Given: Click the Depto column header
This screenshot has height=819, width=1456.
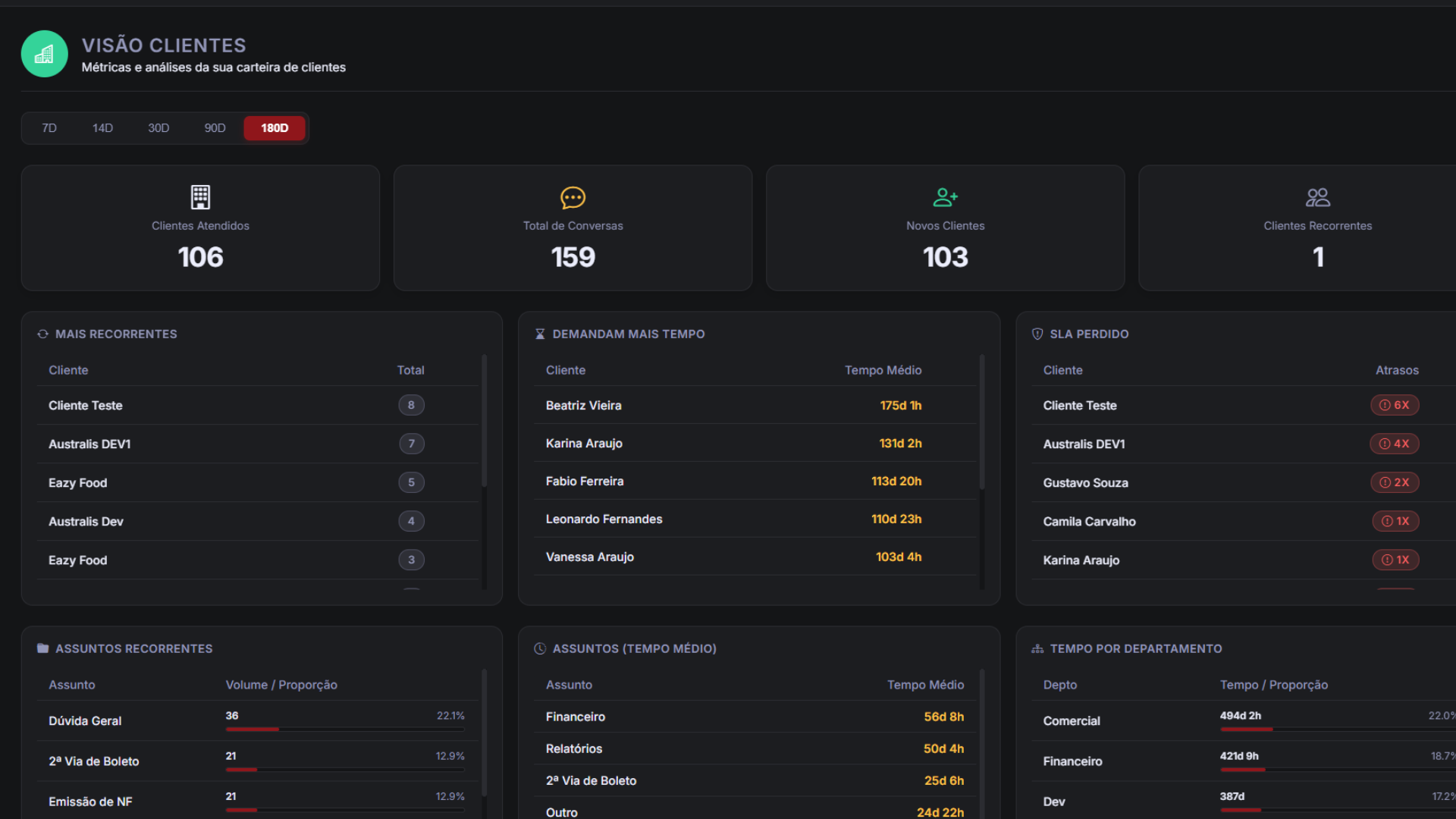Looking at the screenshot, I should tap(1060, 685).
